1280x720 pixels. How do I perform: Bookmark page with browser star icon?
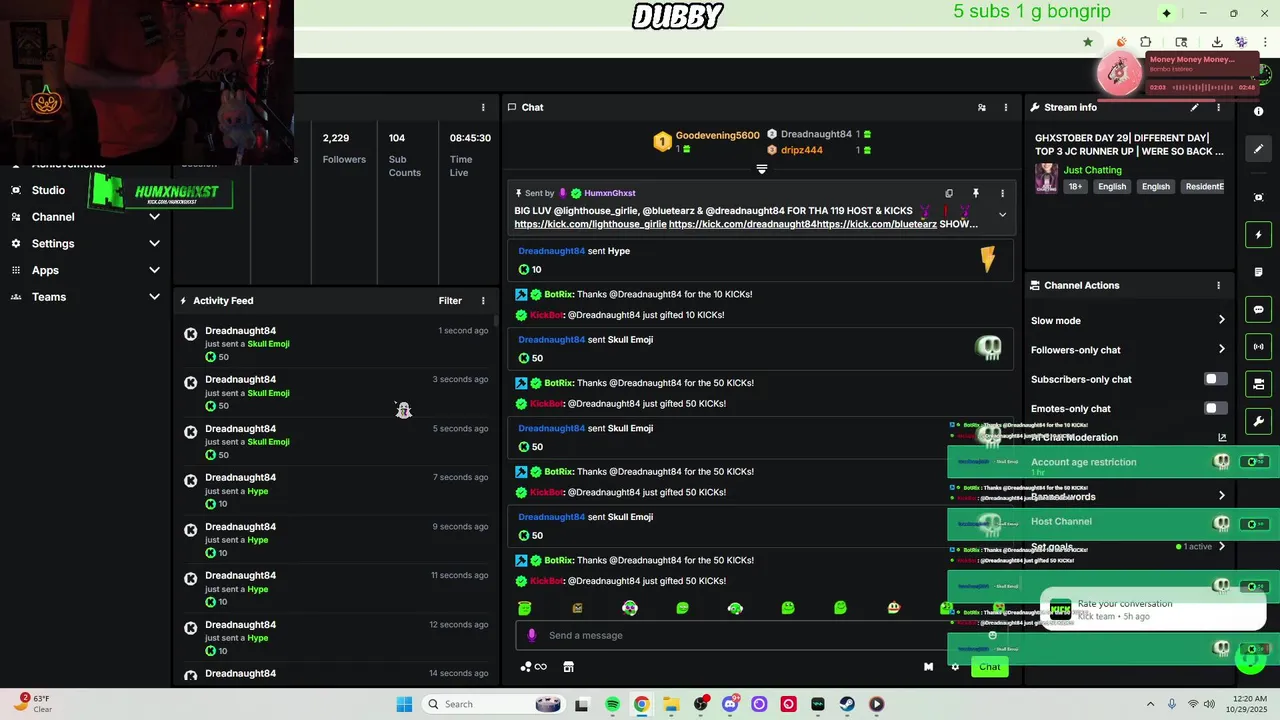point(1088,42)
